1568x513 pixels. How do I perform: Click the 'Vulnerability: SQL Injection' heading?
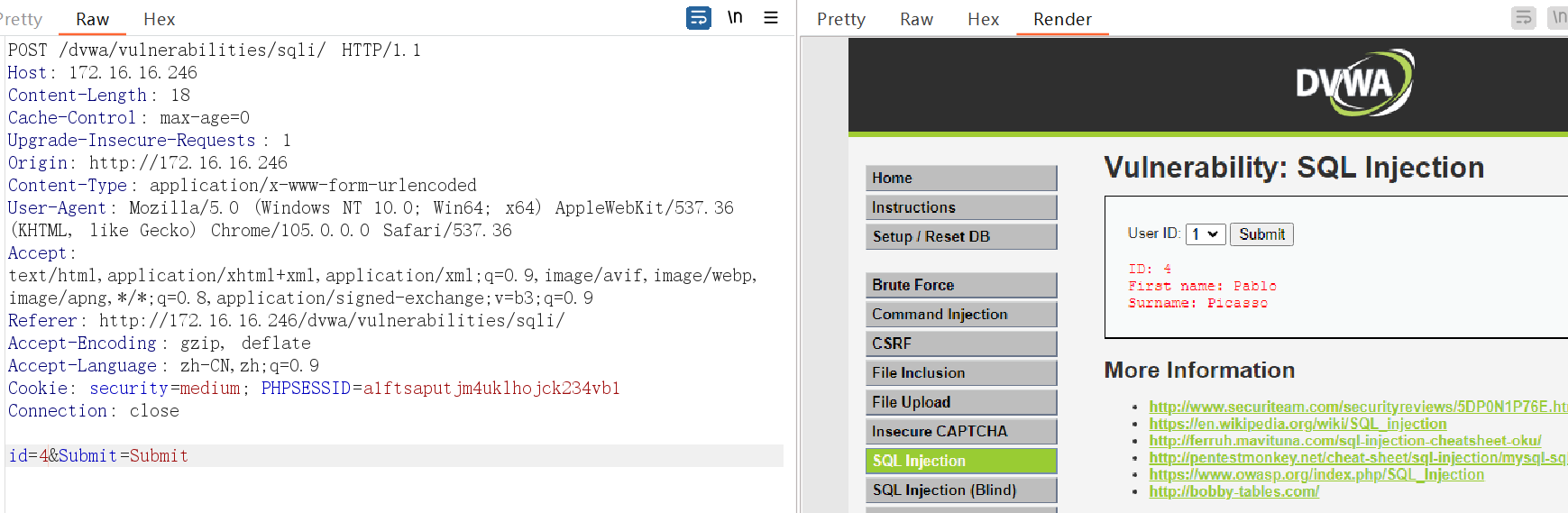1294,167
